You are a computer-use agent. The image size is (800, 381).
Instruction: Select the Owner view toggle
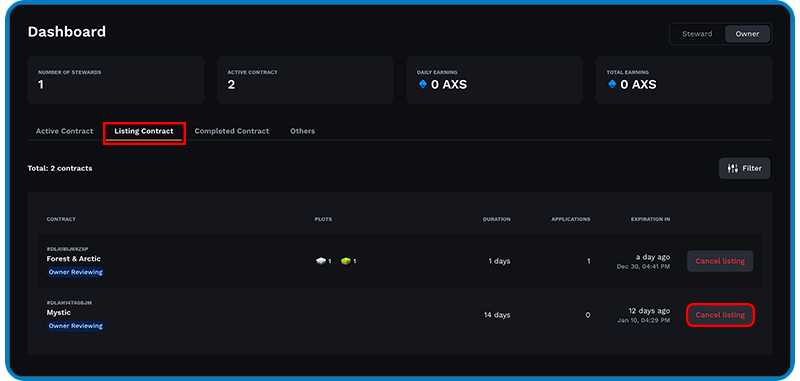click(x=747, y=34)
